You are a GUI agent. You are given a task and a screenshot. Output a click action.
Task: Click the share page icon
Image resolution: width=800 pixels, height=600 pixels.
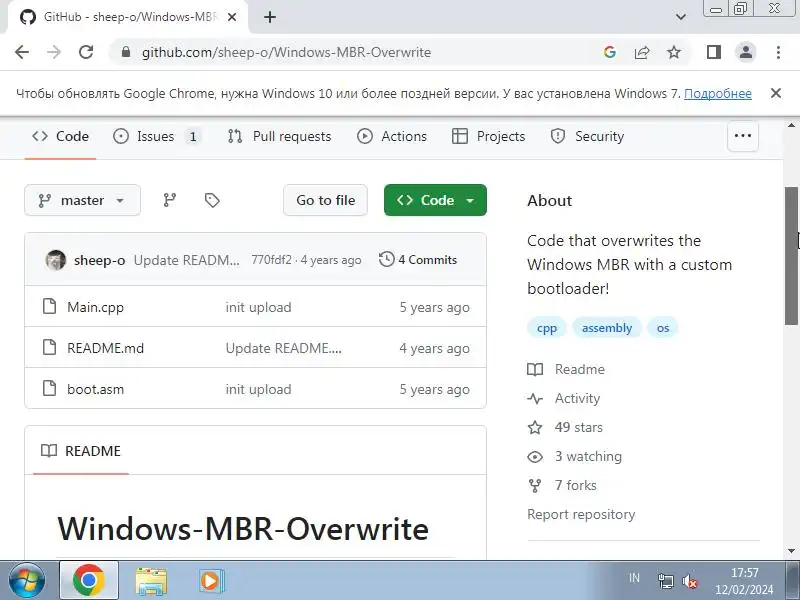[x=642, y=52]
